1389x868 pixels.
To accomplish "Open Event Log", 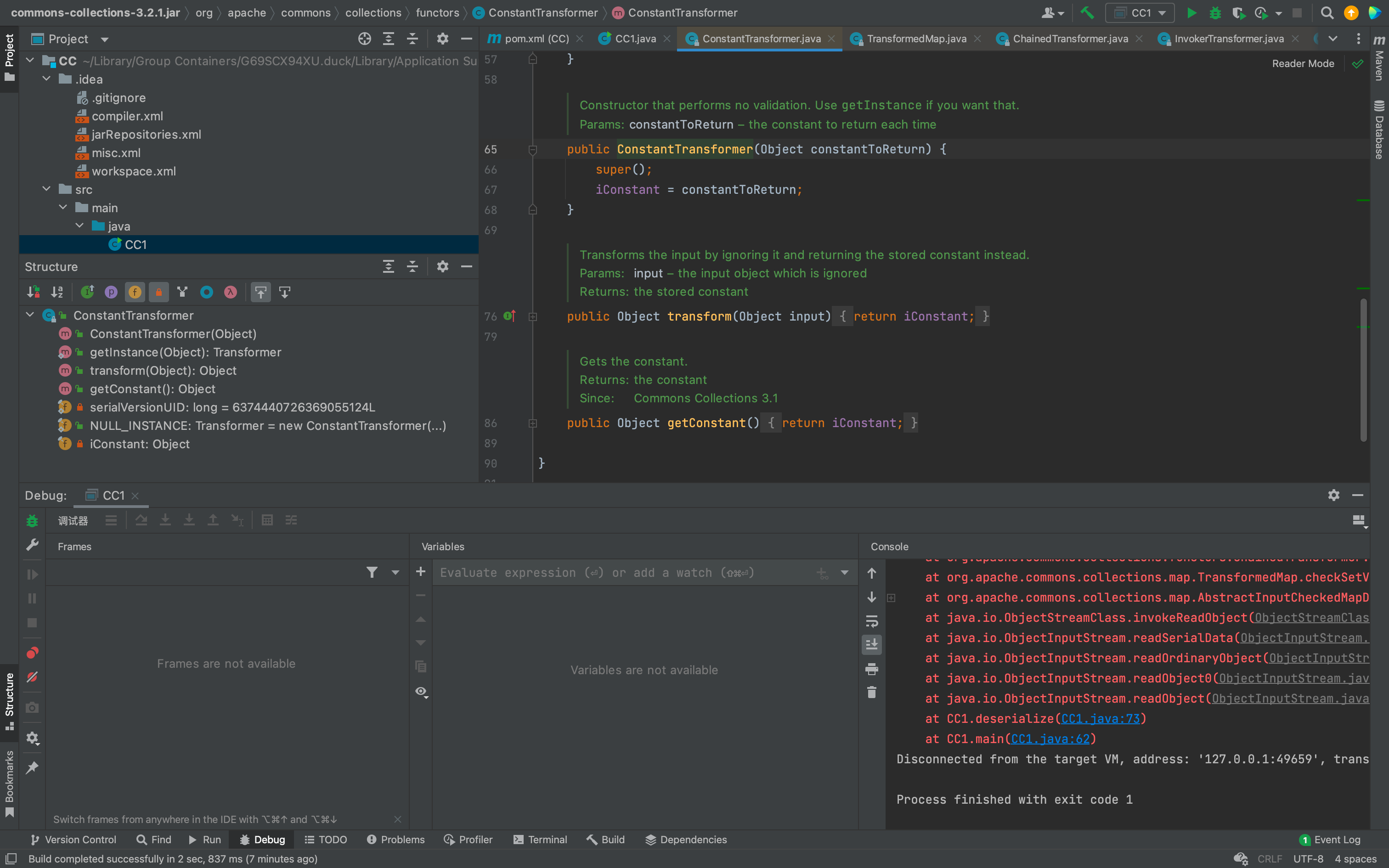I will pyautogui.click(x=1329, y=840).
